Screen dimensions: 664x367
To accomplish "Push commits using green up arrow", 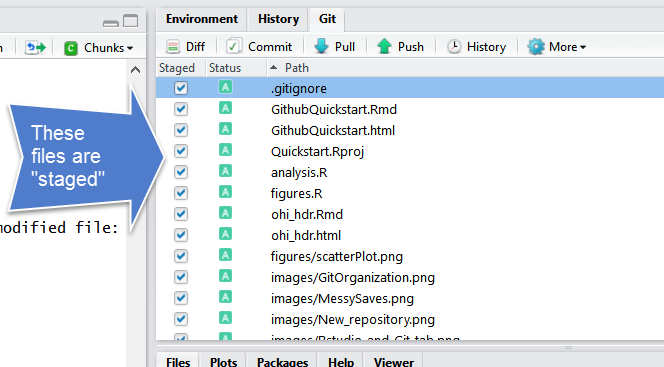I will (384, 46).
